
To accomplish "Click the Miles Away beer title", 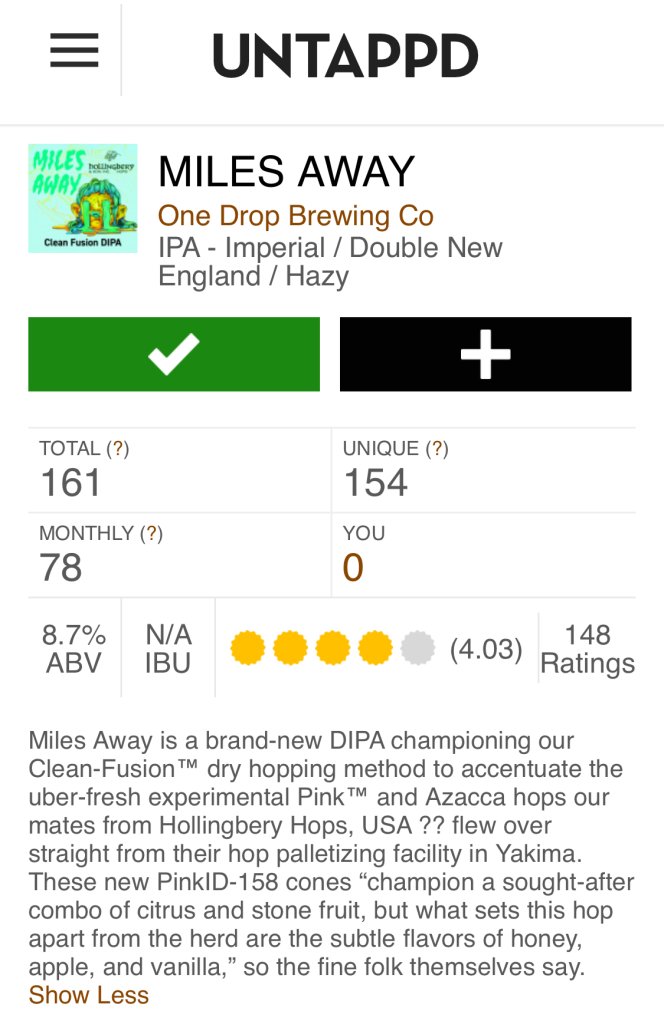I will click(x=286, y=172).
